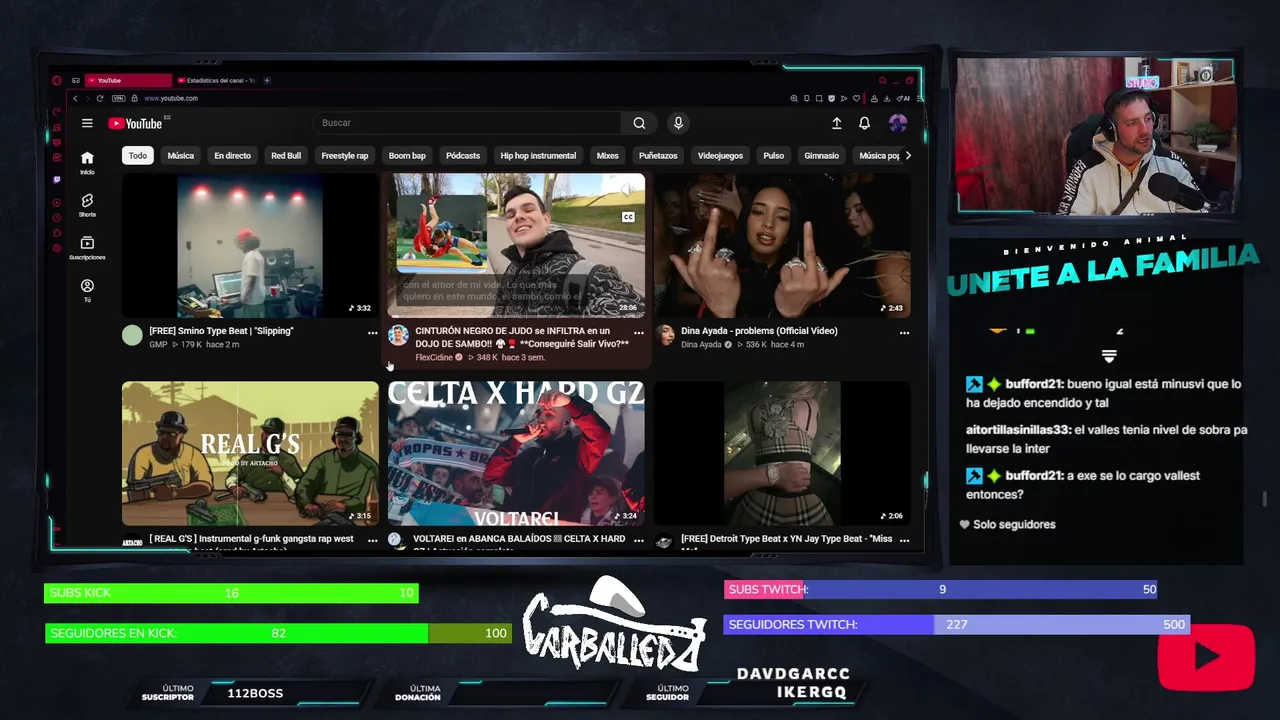Open Dina Ayada problems video thumbnail
The image size is (1280, 720).
pyautogui.click(x=782, y=245)
